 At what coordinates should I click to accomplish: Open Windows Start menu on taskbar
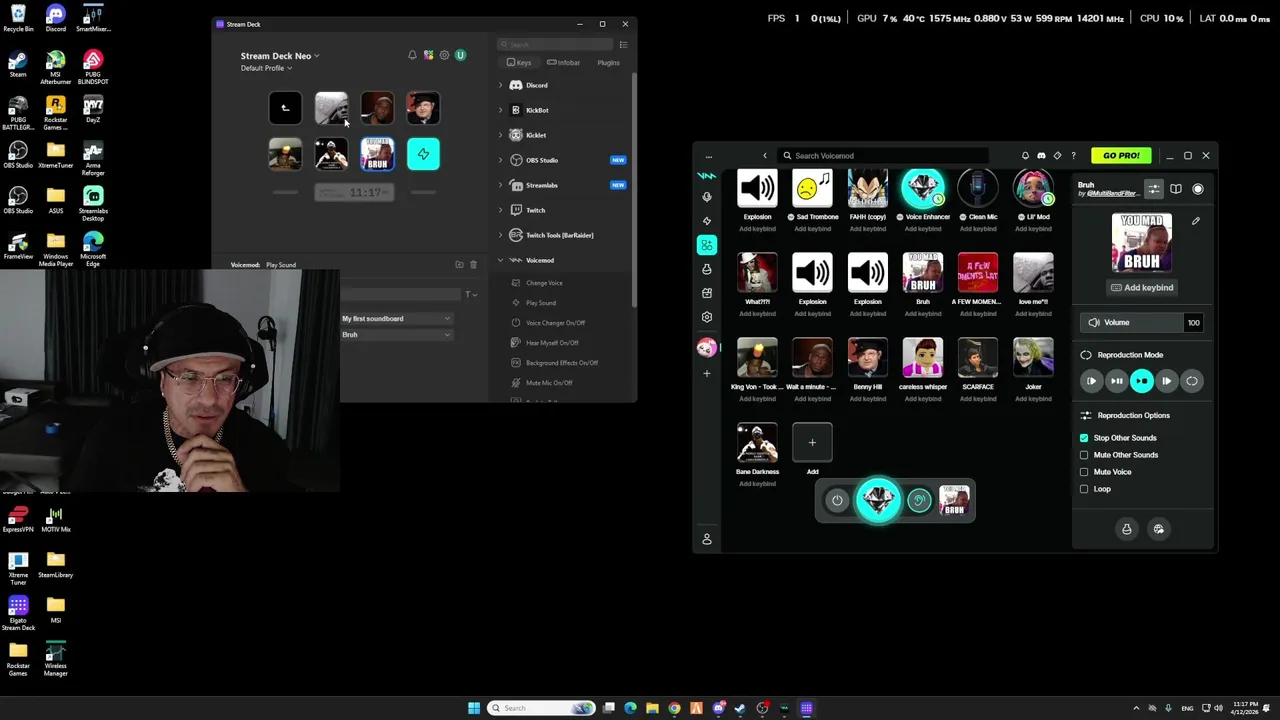[474, 708]
